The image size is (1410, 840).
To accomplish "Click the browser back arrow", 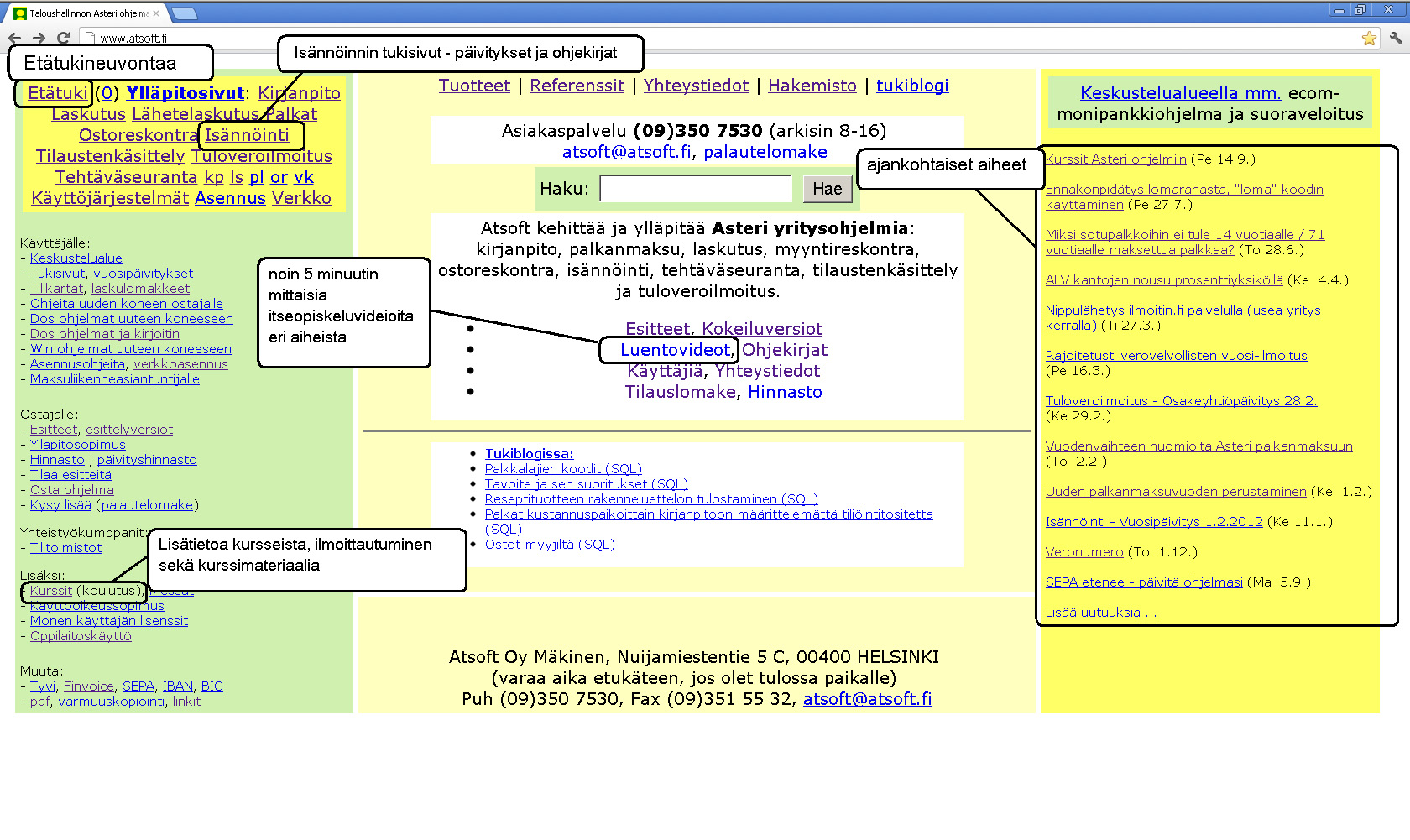I will [x=14, y=38].
